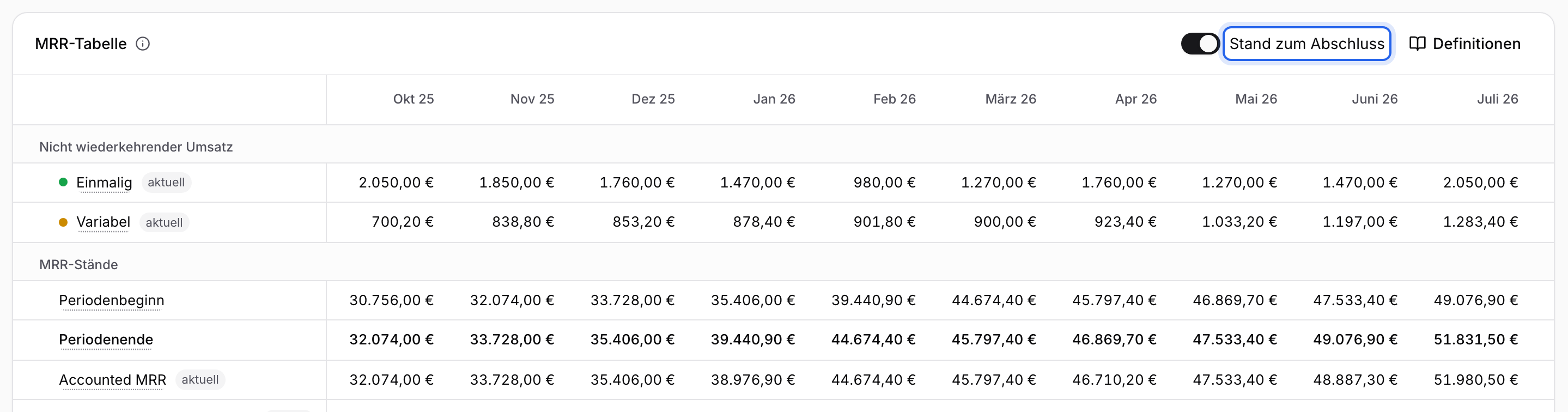Image resolution: width=1568 pixels, height=412 pixels.
Task: Click the MRR-Stände section heading
Action: [78, 265]
